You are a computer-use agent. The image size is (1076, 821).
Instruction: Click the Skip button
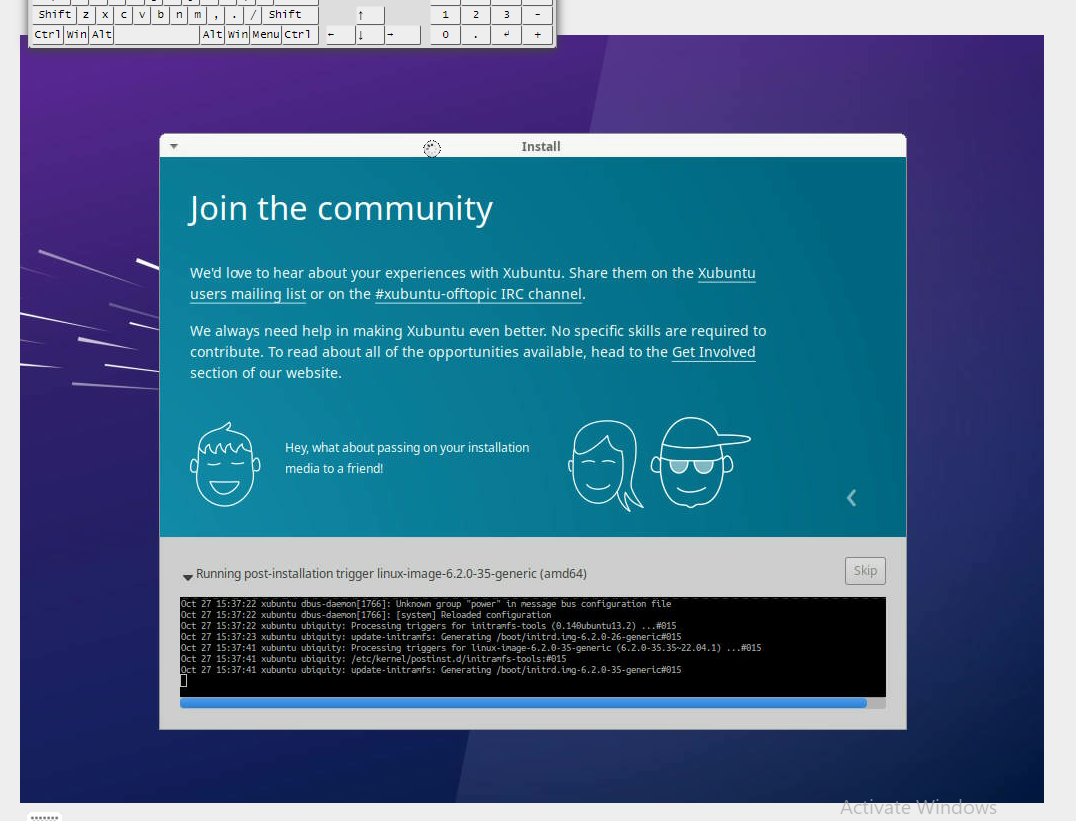(x=865, y=571)
